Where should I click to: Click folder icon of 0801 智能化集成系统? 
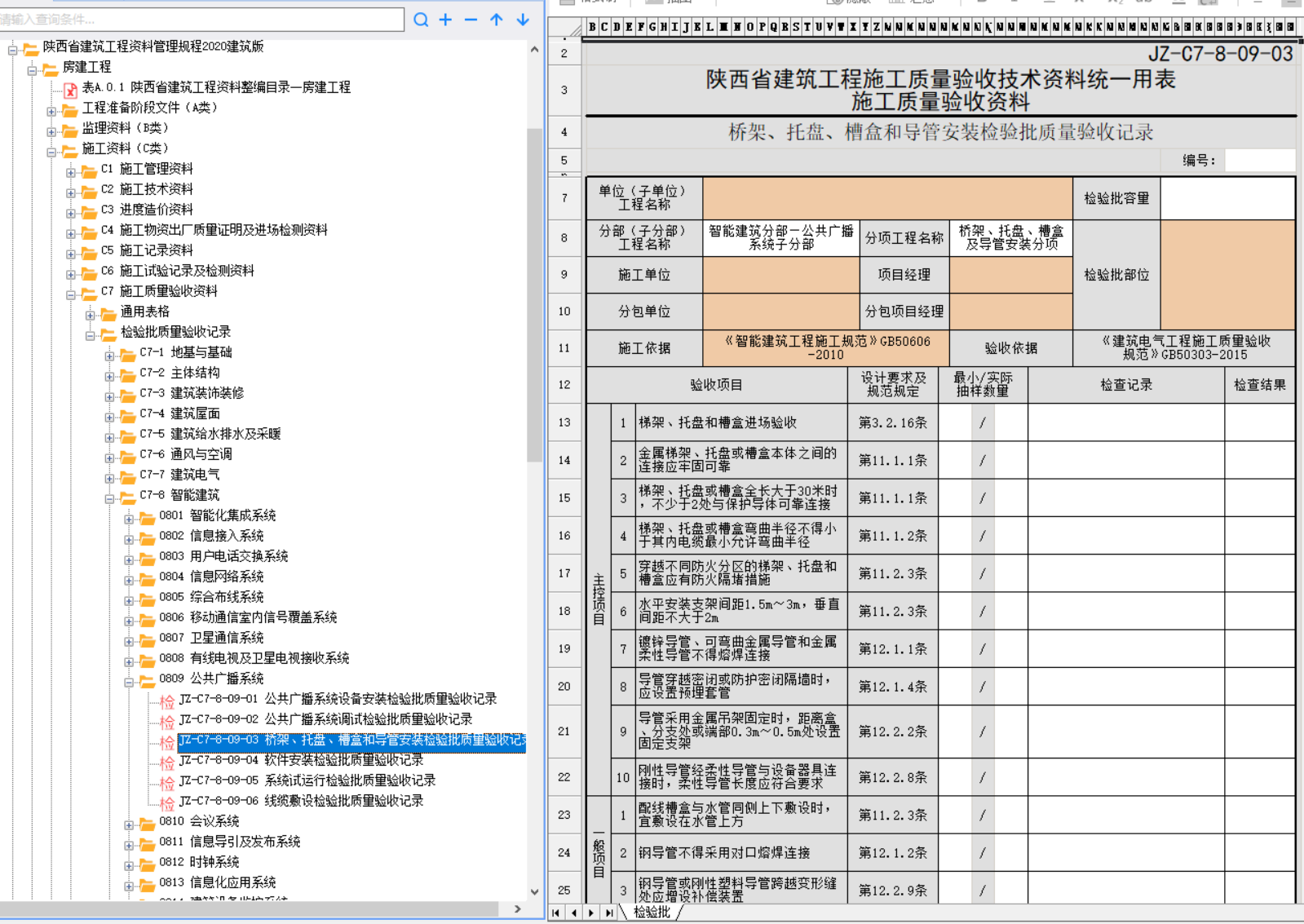coord(148,516)
